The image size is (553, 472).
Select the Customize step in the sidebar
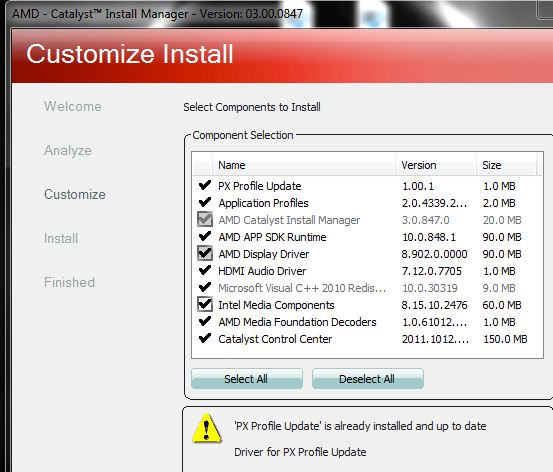click(x=75, y=194)
